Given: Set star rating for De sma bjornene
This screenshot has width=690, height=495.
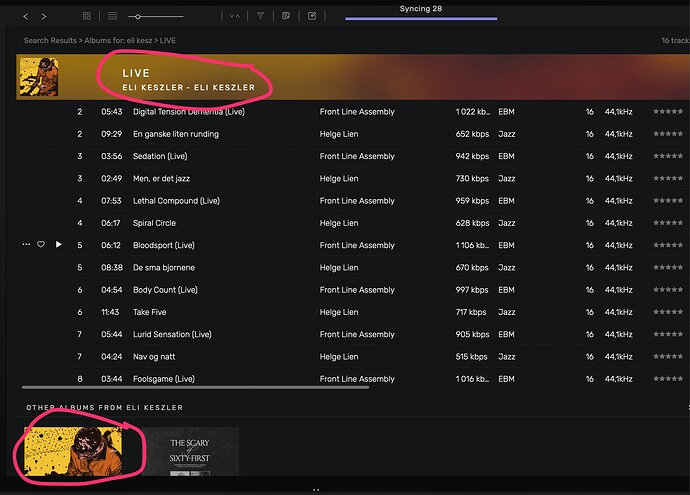Looking at the screenshot, I should (668, 268).
